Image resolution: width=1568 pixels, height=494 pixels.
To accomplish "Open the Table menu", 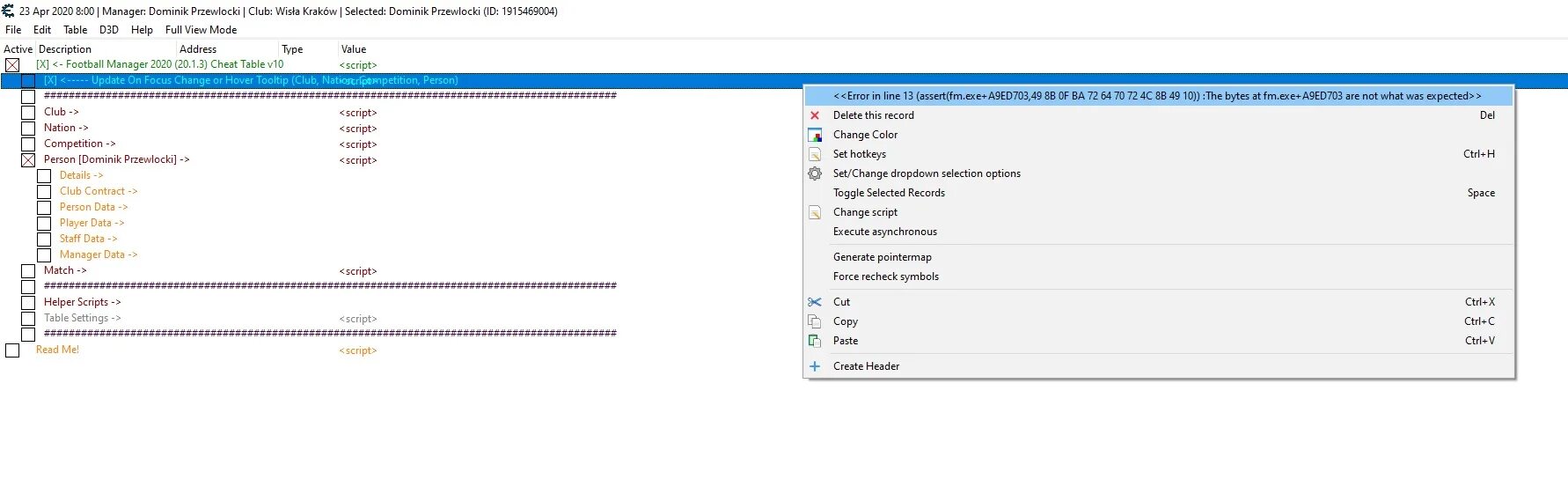I will coord(76,30).
